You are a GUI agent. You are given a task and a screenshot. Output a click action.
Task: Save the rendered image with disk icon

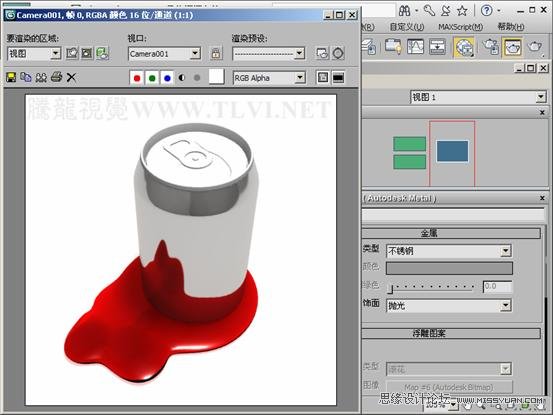[x=11, y=77]
